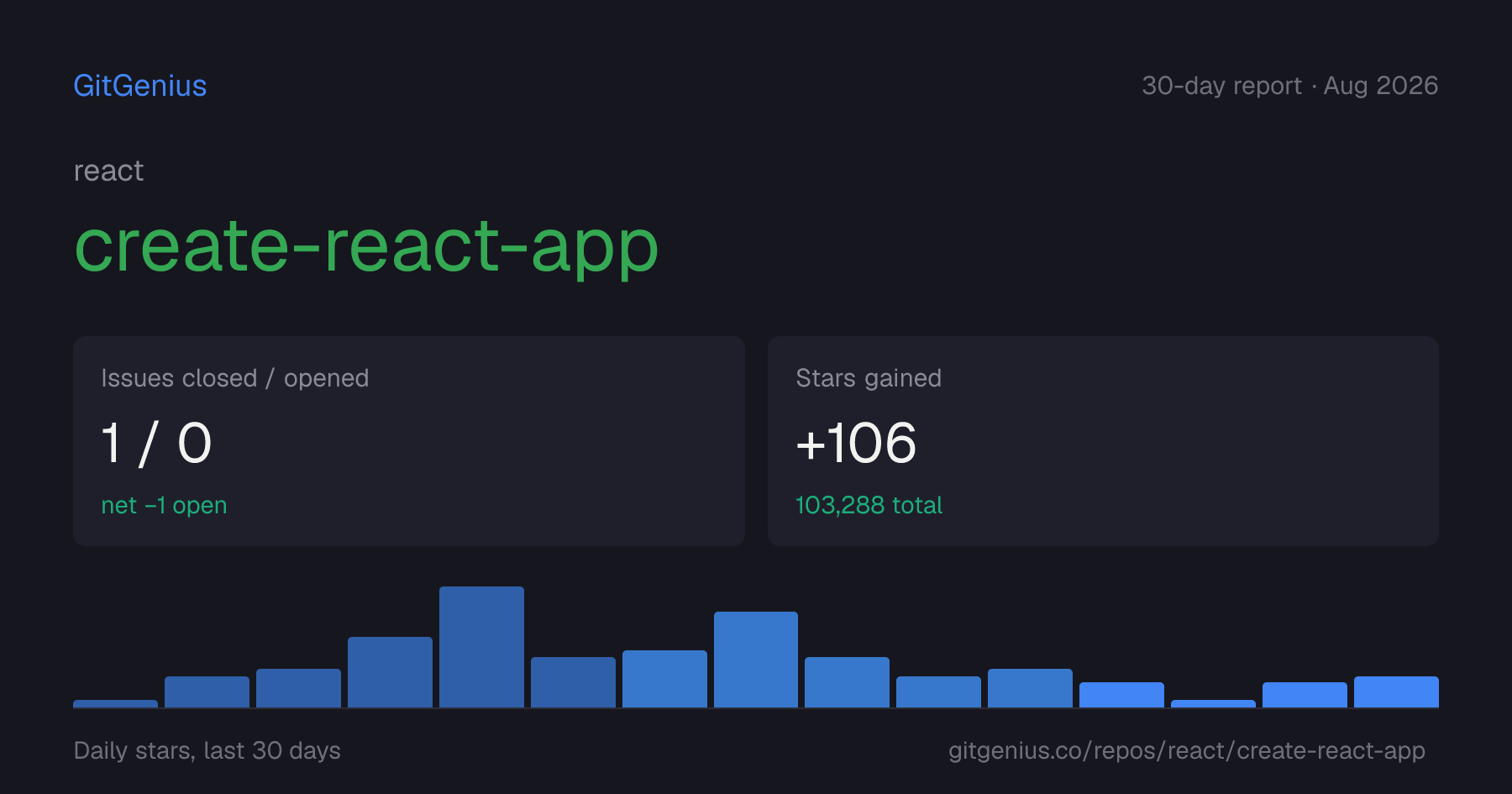Screen dimensions: 1512x794
Task: Click the "103,288 total" text
Action: (869, 505)
